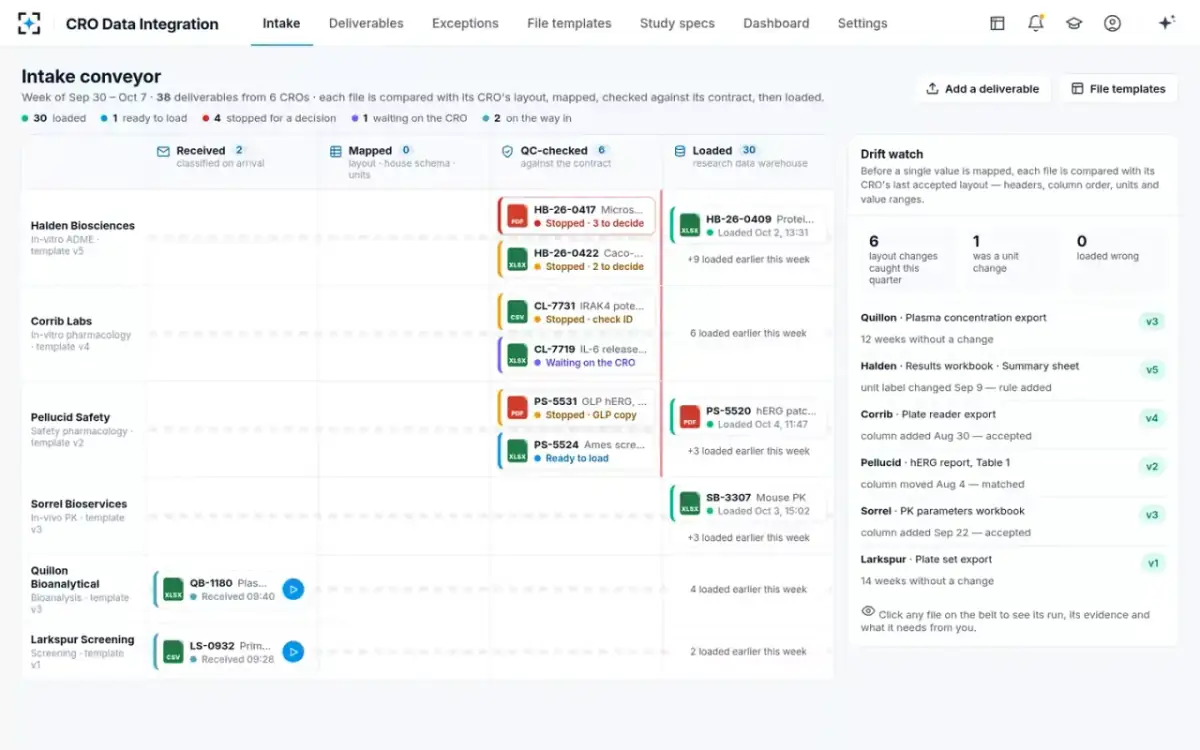This screenshot has width=1200, height=750.
Task: Open notifications bell icon
Action: point(1036,23)
